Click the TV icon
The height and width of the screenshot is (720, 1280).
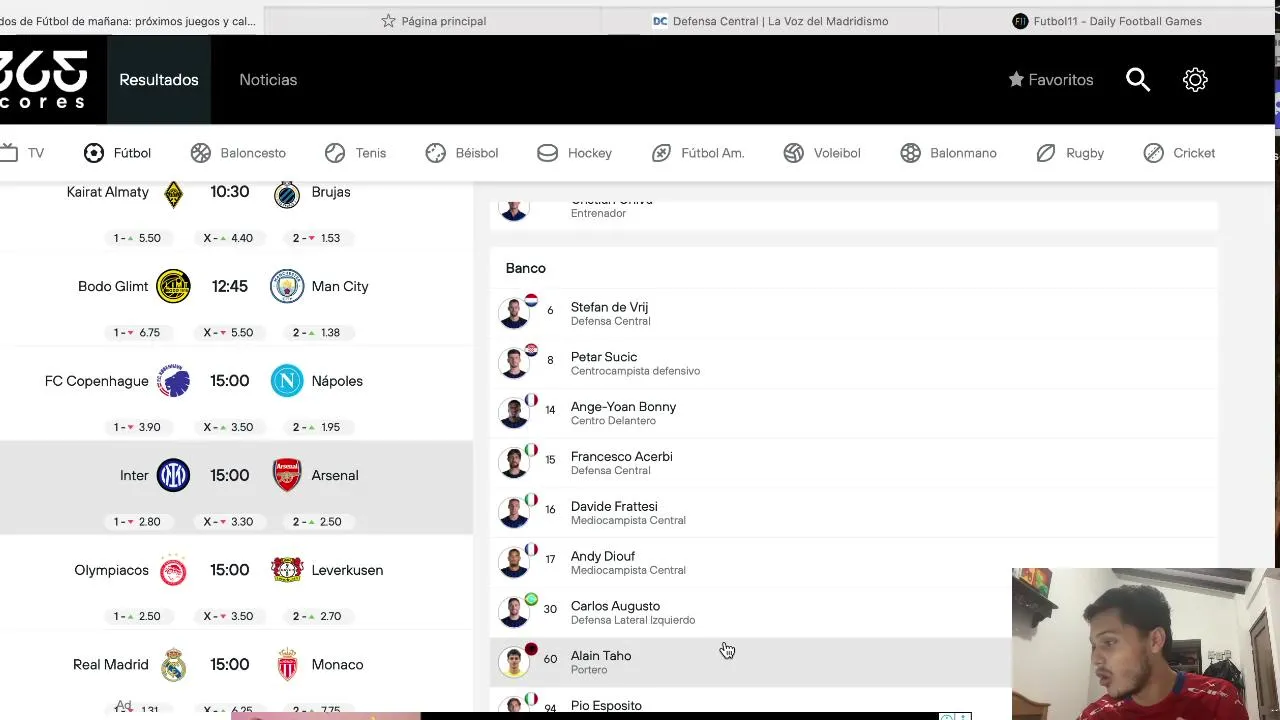[9, 153]
